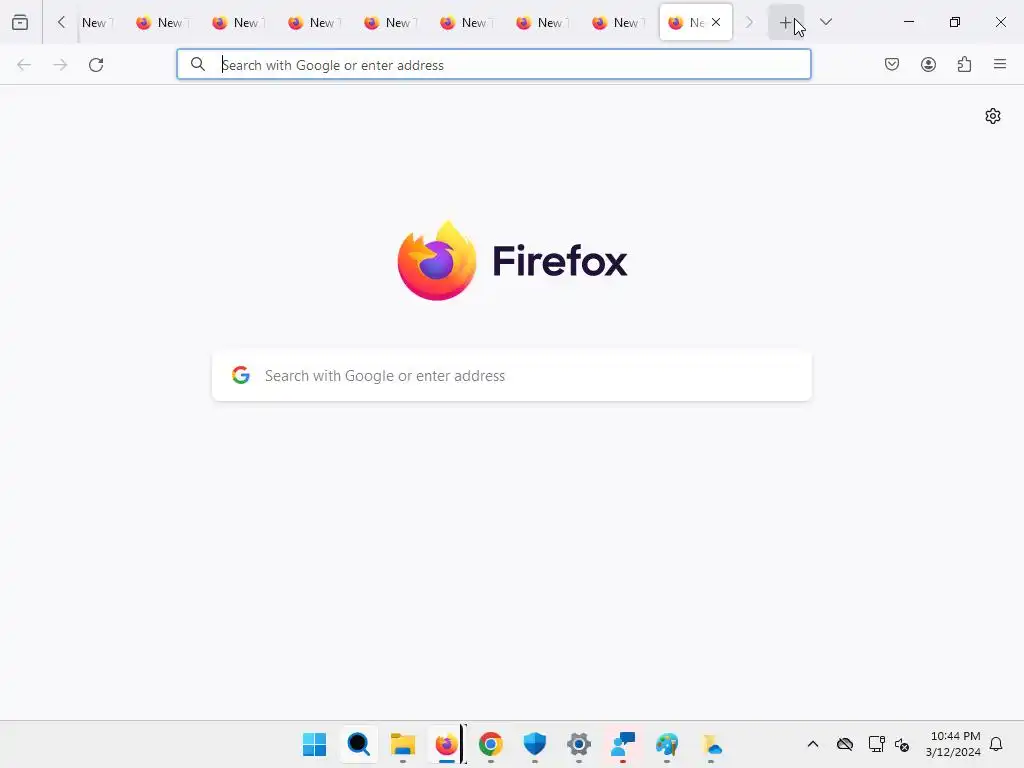
Task: Expand the list all tabs dropdown arrow
Action: click(x=826, y=22)
